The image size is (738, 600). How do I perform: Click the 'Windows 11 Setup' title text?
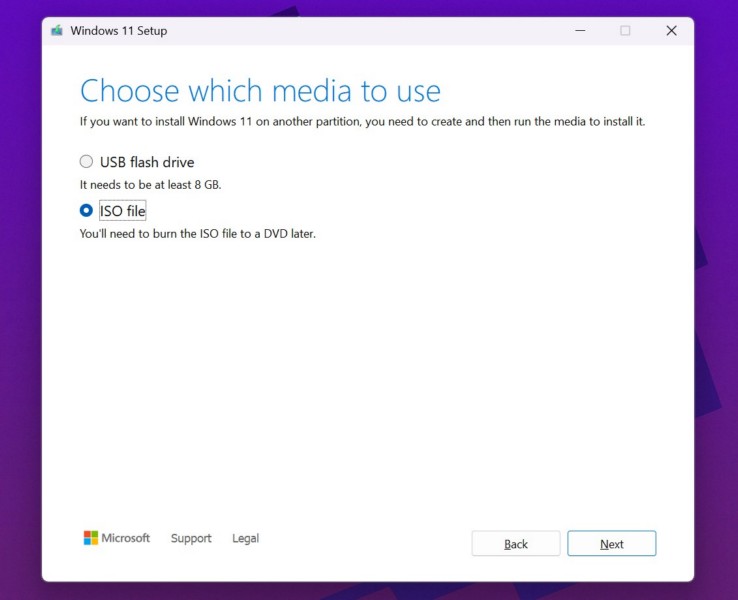(x=119, y=31)
